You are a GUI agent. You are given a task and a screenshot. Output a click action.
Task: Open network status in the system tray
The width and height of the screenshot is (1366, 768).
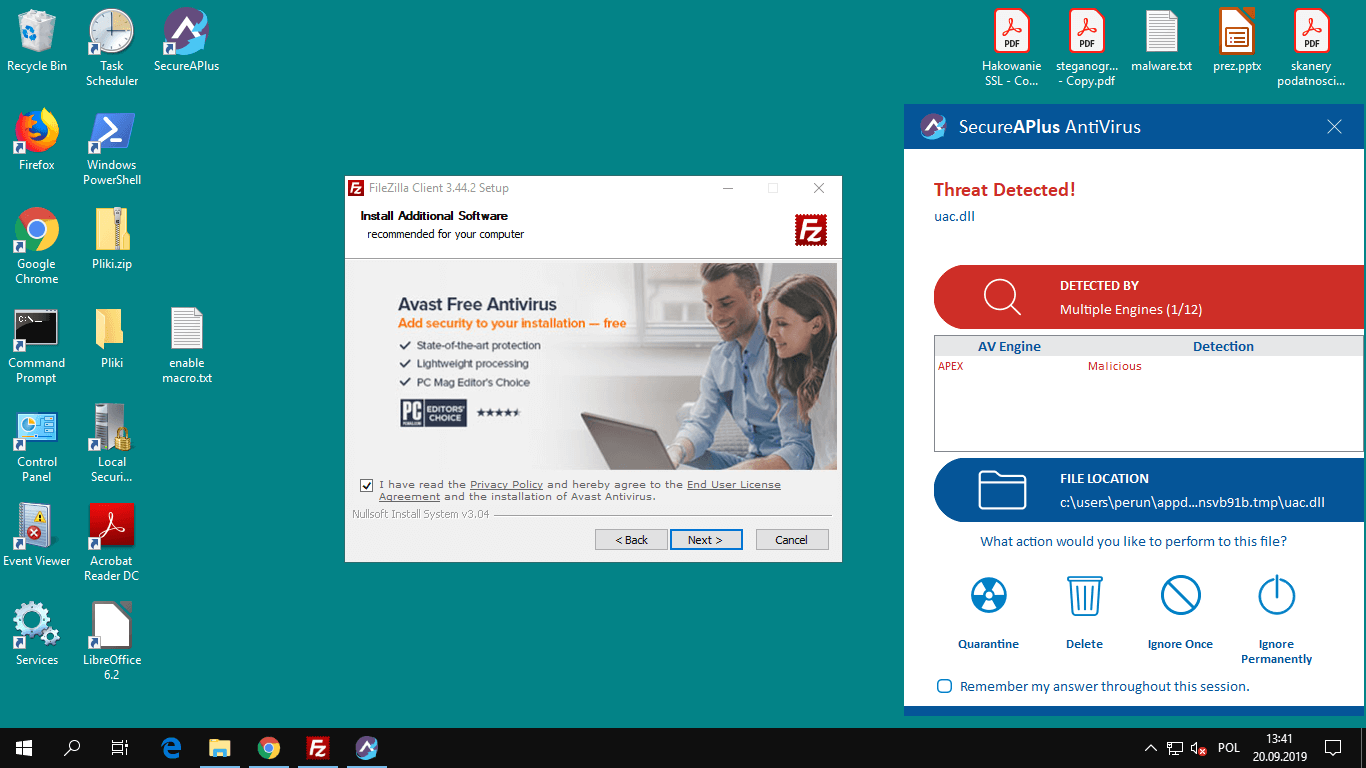(x=1175, y=747)
